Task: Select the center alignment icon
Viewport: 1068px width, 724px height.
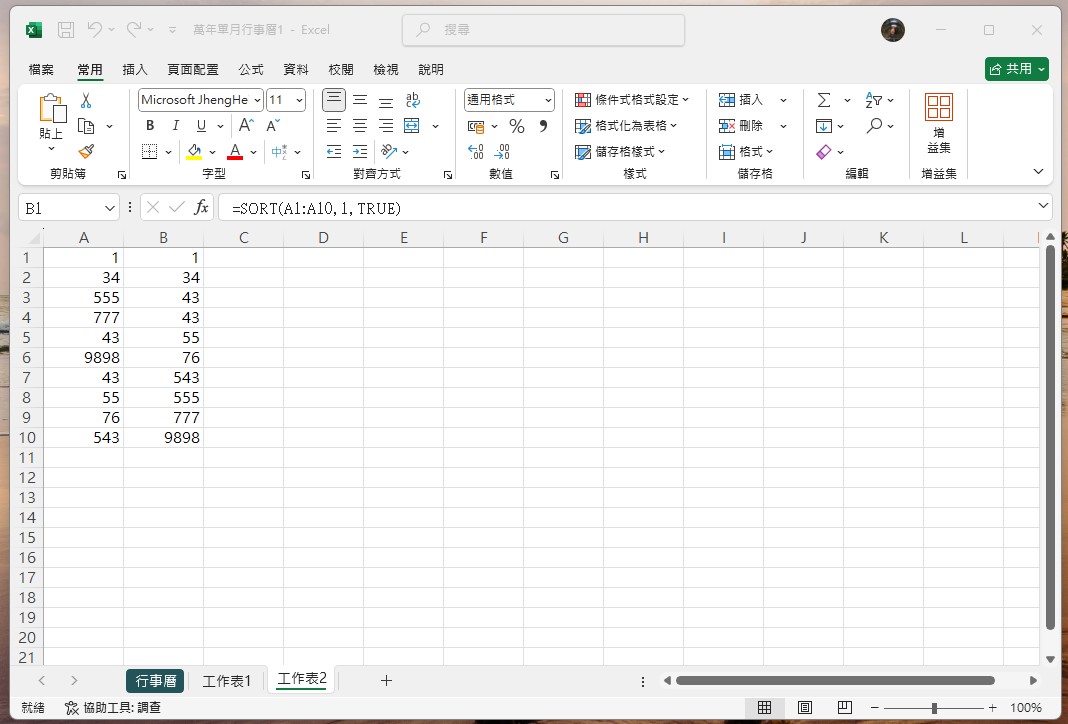Action: [359, 125]
